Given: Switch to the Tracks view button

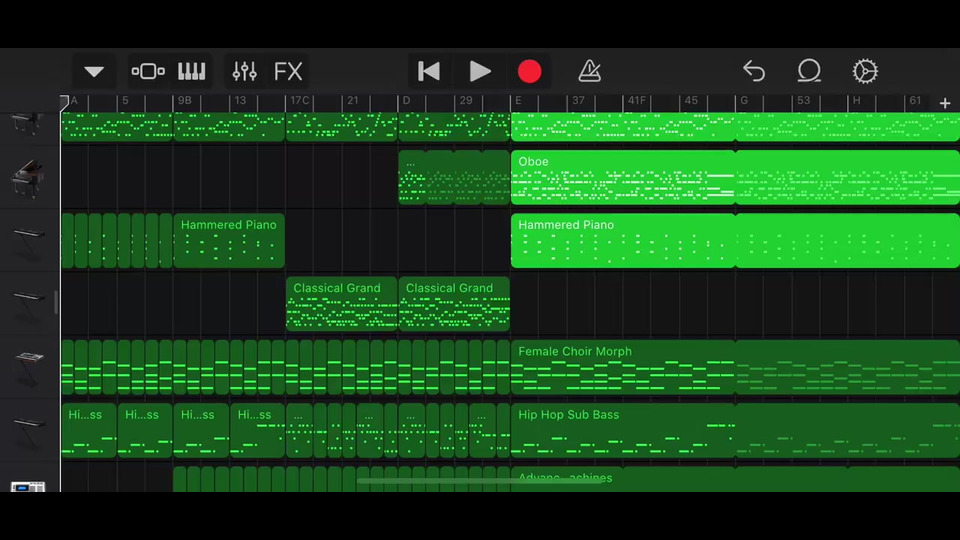Looking at the screenshot, I should (148, 72).
